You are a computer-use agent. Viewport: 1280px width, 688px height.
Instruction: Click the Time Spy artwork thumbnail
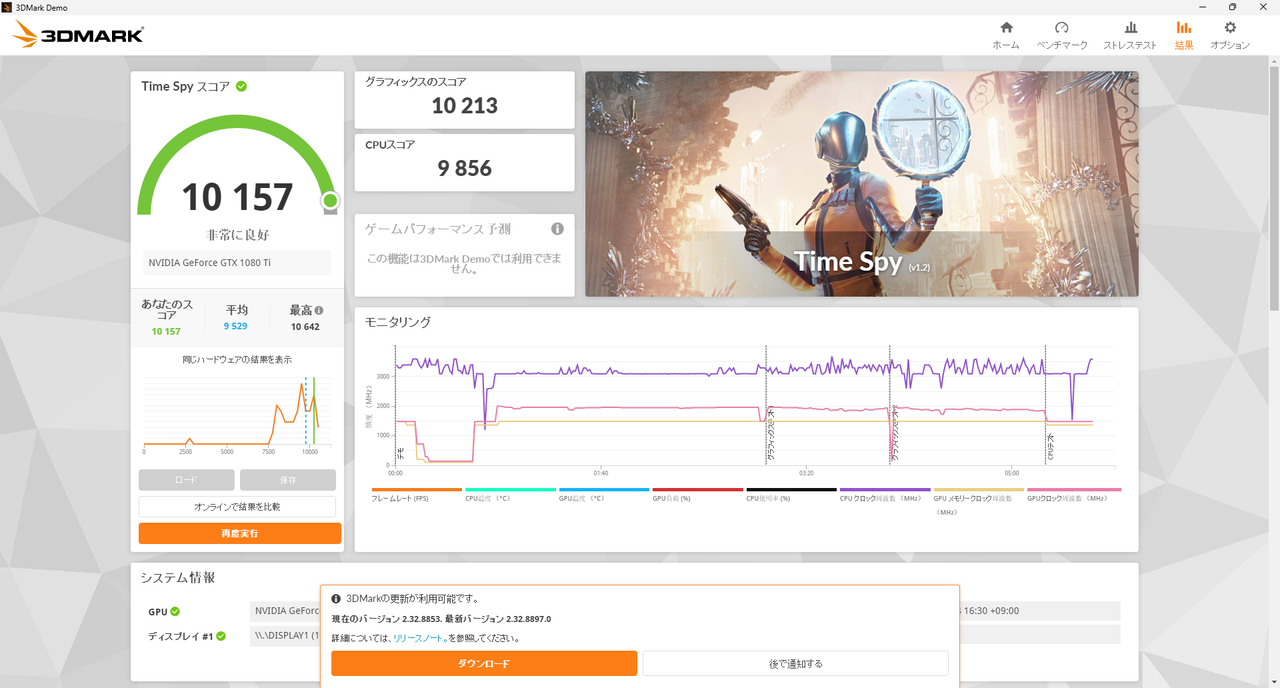click(x=862, y=184)
